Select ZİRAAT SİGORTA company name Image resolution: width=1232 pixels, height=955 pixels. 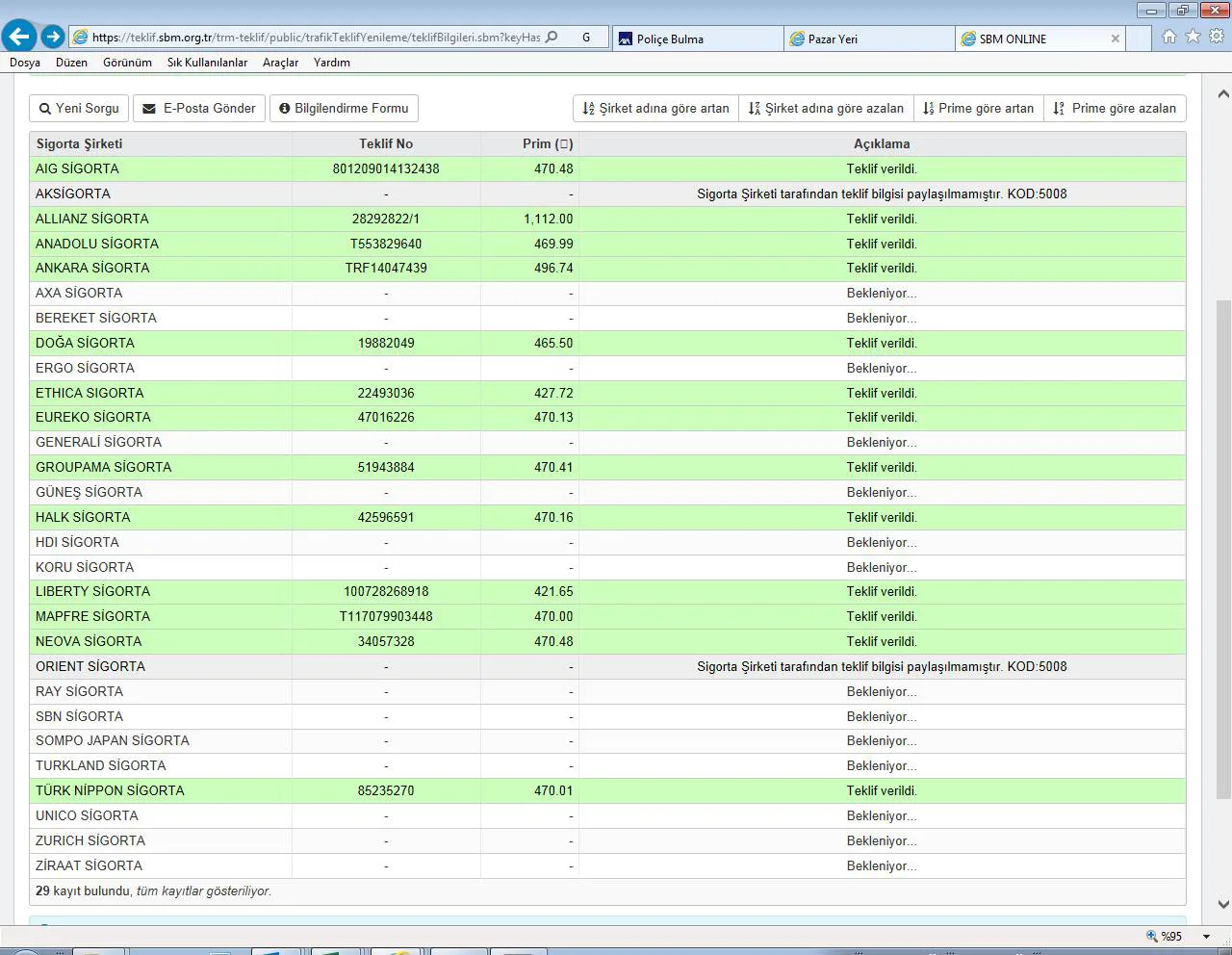(89, 865)
